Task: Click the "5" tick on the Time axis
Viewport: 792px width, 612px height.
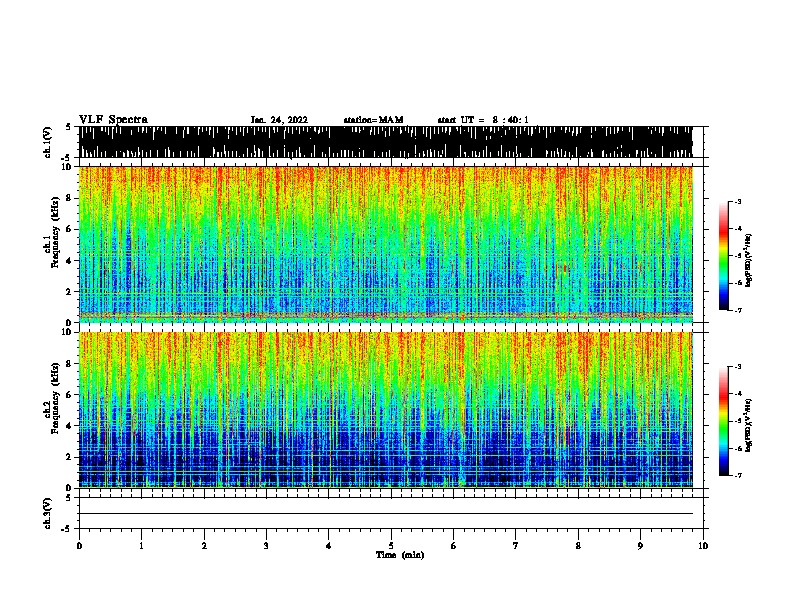Action: tap(391, 546)
